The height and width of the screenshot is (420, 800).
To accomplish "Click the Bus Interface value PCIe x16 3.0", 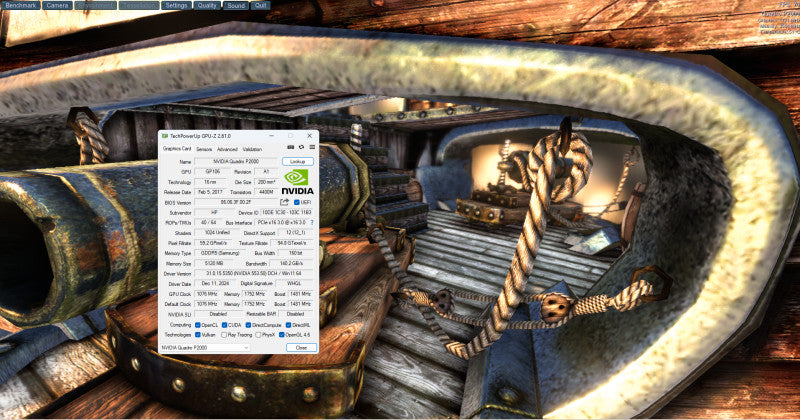I will tap(282, 223).
